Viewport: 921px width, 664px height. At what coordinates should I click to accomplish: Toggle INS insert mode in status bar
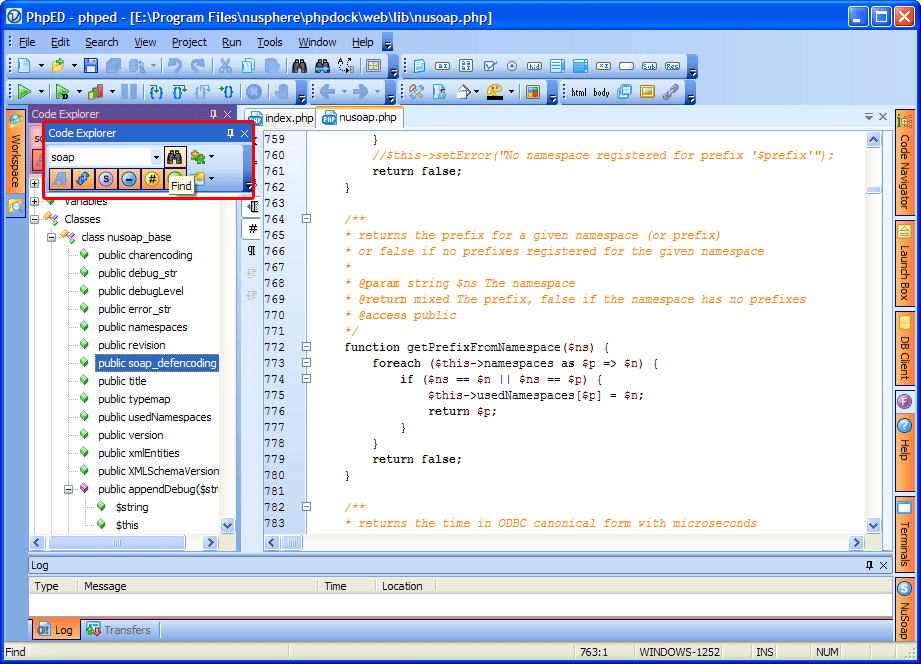point(764,652)
